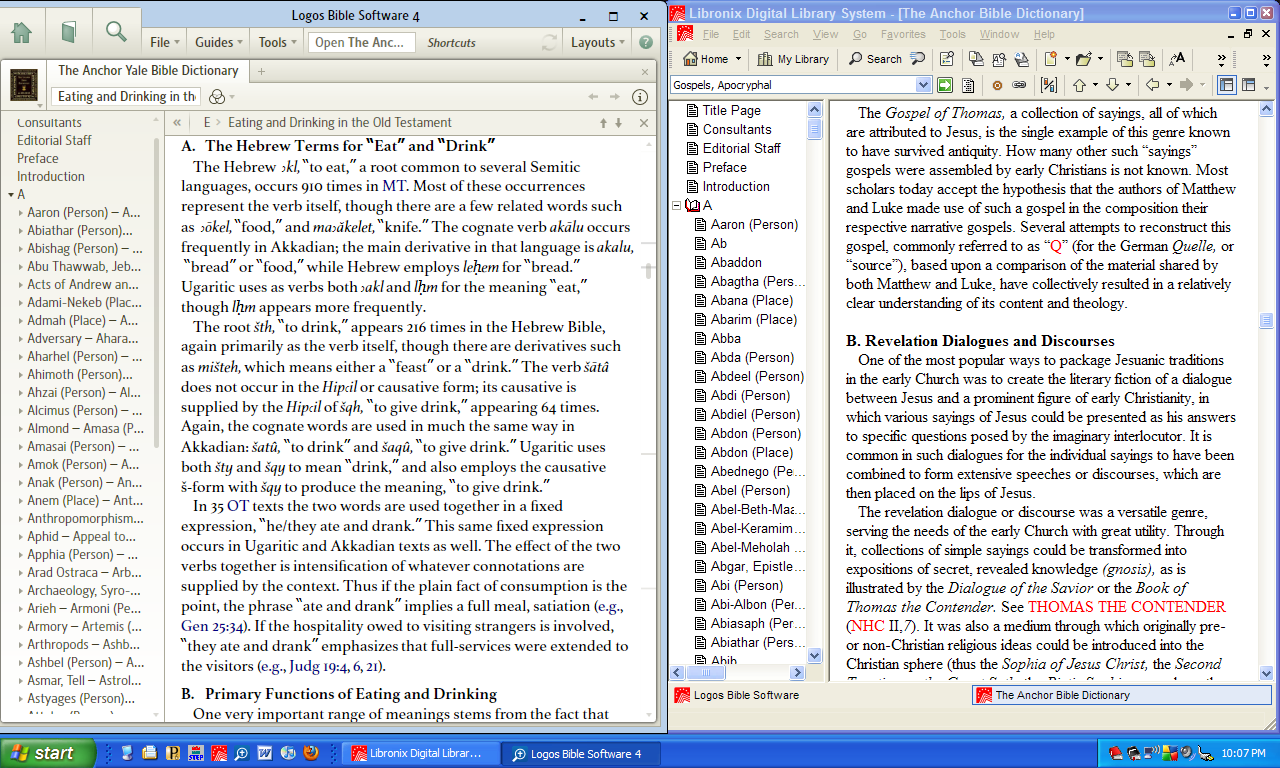Toggle the Libronix linked-resources chain icon

pyautogui.click(x=1019, y=85)
